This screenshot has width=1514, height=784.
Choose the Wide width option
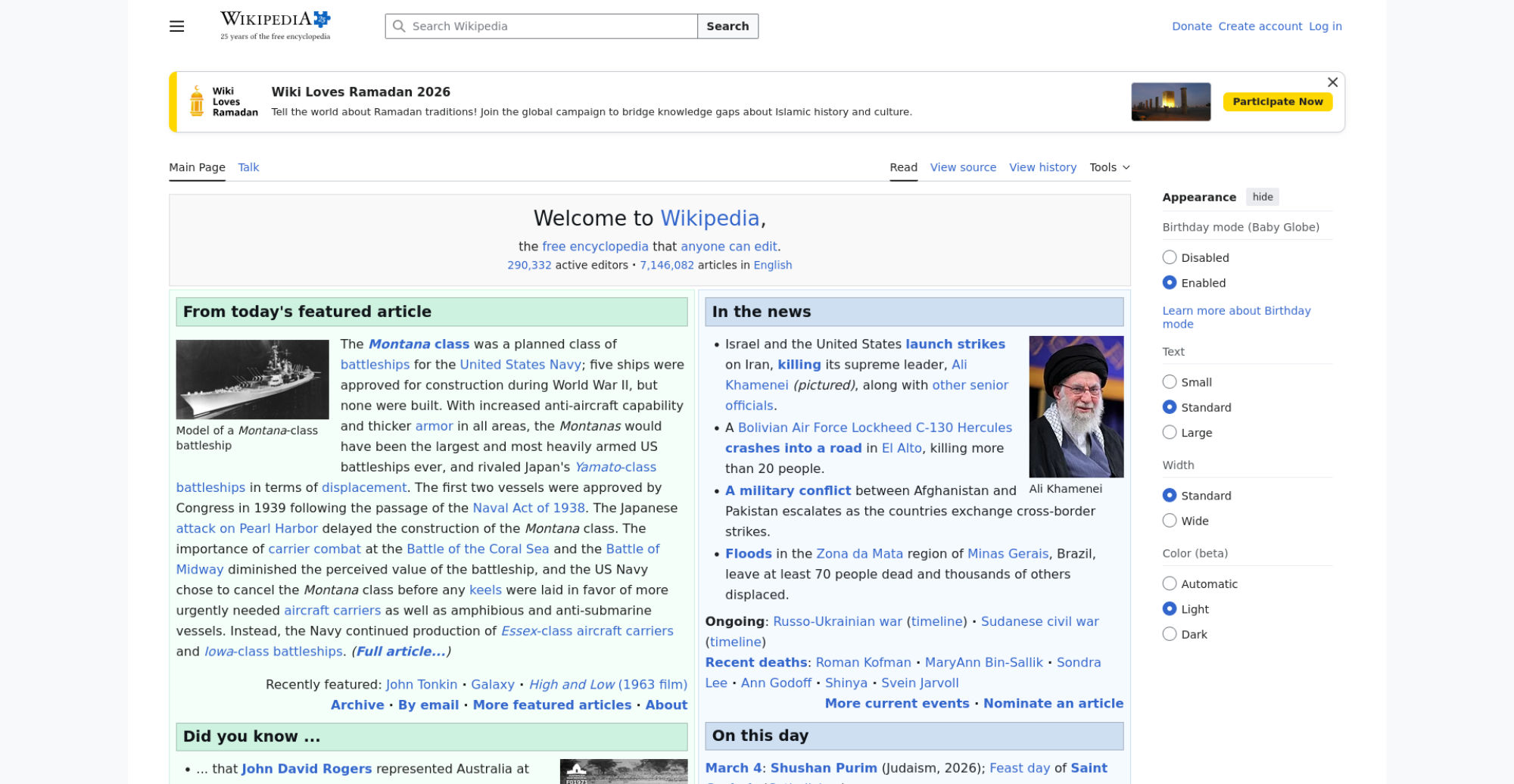coord(1170,521)
